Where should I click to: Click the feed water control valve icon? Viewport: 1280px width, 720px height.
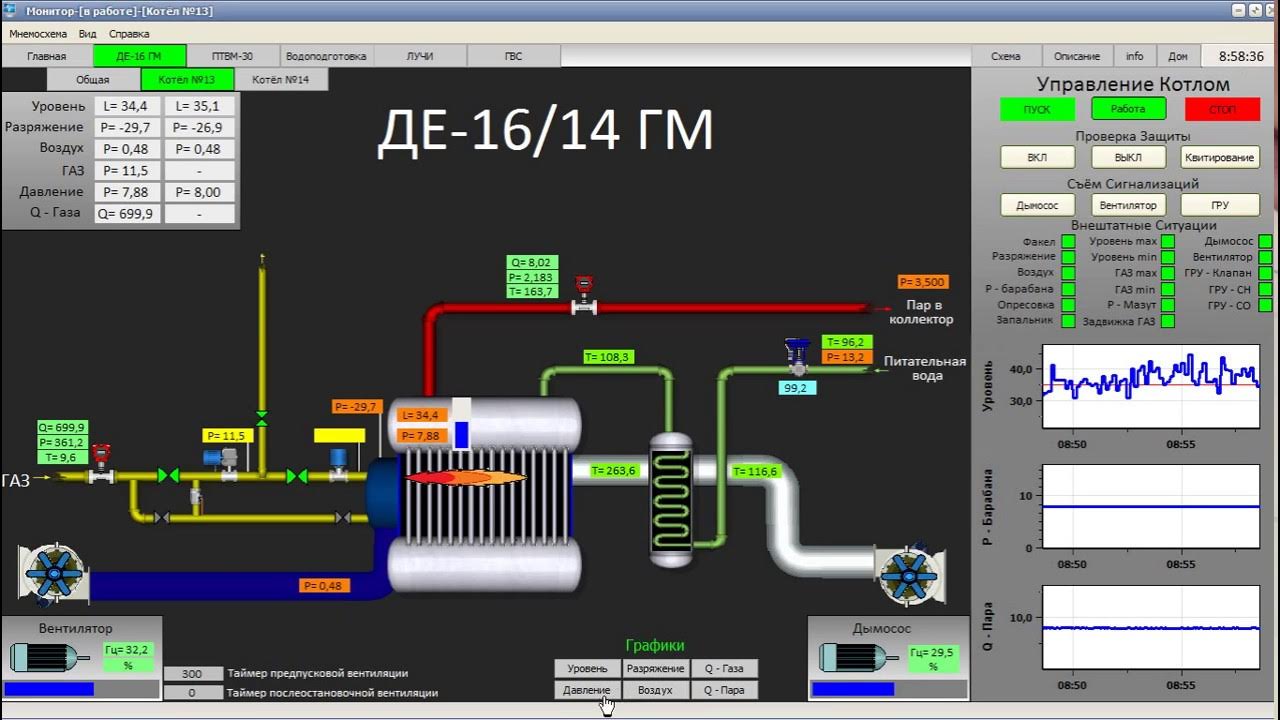click(x=797, y=356)
